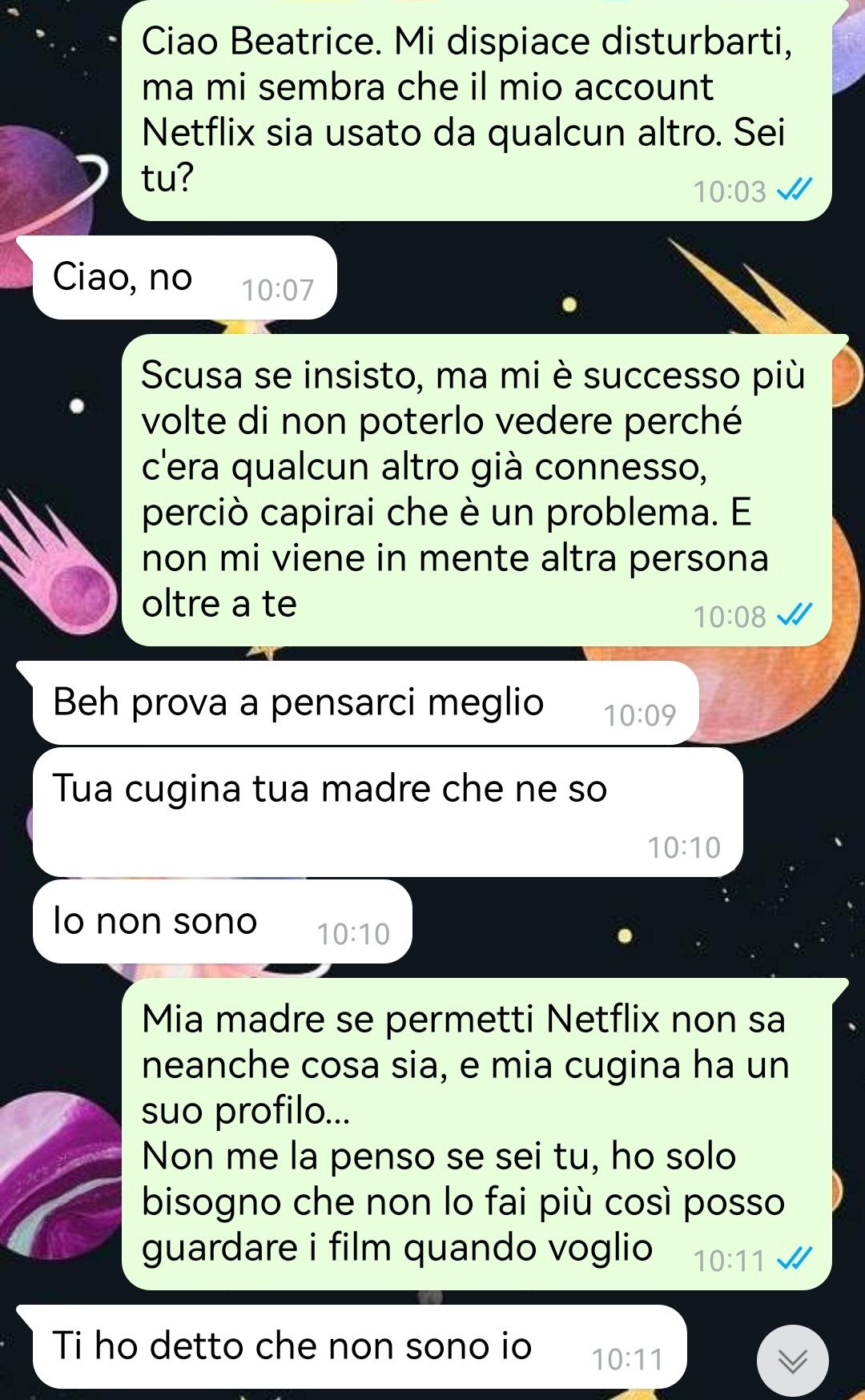Tap the 10:03 timestamp on the first message
The height and width of the screenshot is (1400, 865).
tap(730, 191)
